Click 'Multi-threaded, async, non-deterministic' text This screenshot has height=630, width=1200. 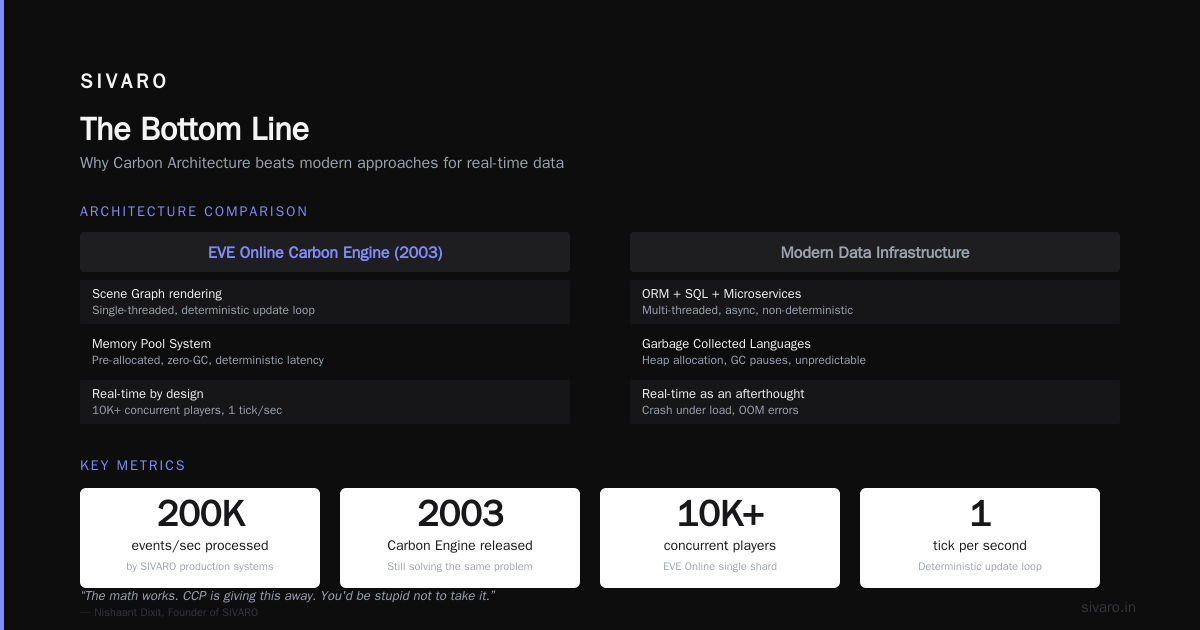click(748, 310)
